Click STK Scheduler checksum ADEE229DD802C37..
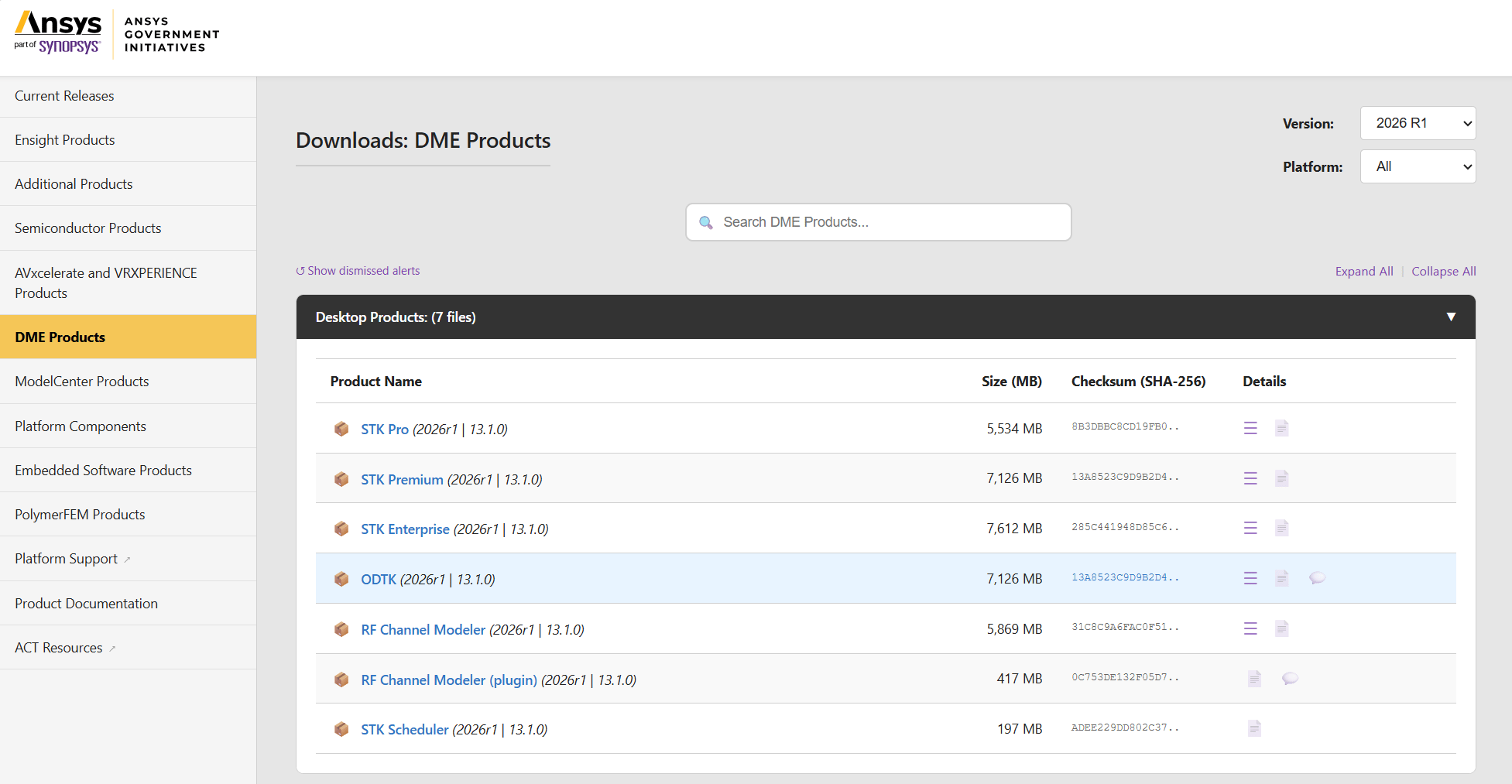The width and height of the screenshot is (1512, 784). (1125, 728)
